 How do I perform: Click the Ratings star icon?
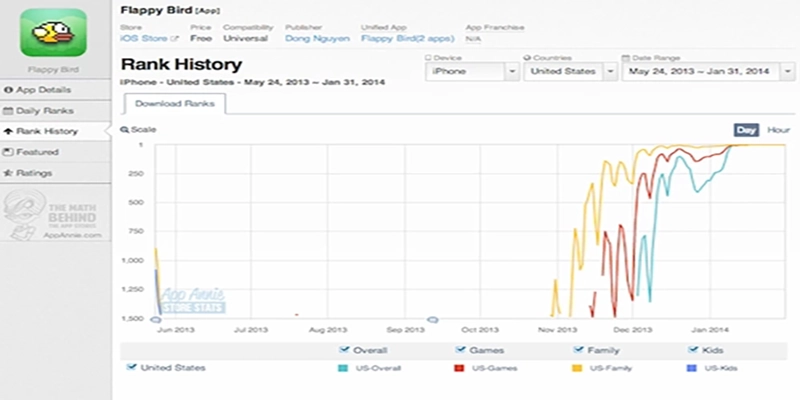click(8, 173)
